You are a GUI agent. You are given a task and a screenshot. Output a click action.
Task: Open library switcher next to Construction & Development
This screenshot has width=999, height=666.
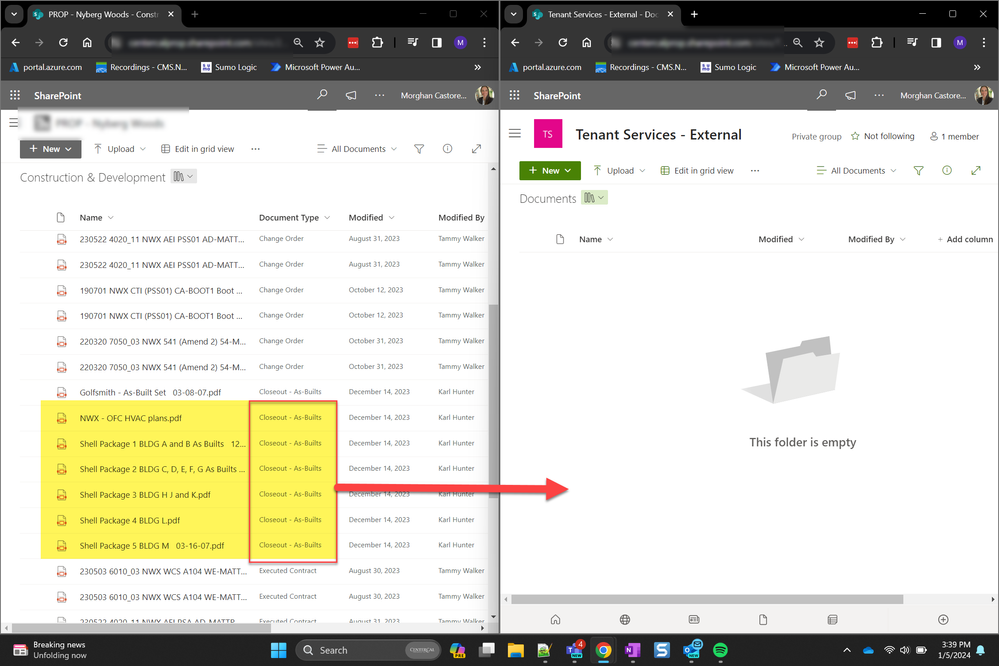pyautogui.click(x=183, y=177)
